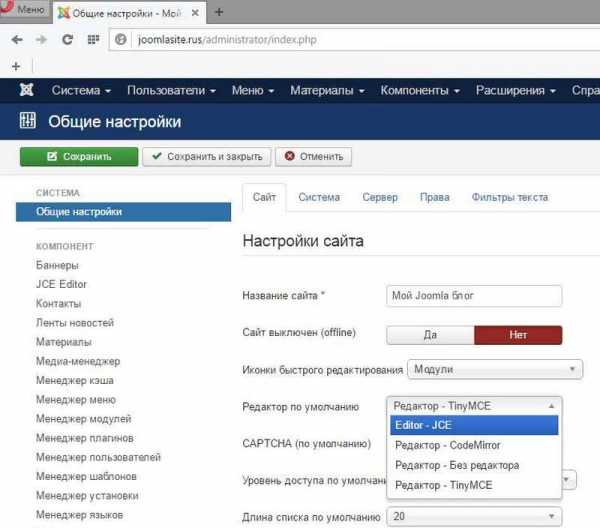This screenshot has width=600, height=528.
Task: Open the Уровень доступа dropdown arrow
Action: 568,480
